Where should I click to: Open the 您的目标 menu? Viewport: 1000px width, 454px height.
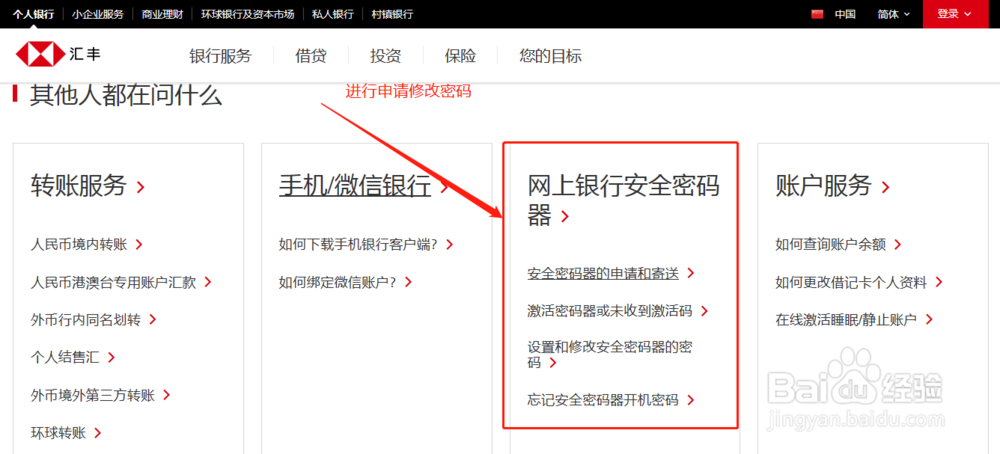[550, 56]
